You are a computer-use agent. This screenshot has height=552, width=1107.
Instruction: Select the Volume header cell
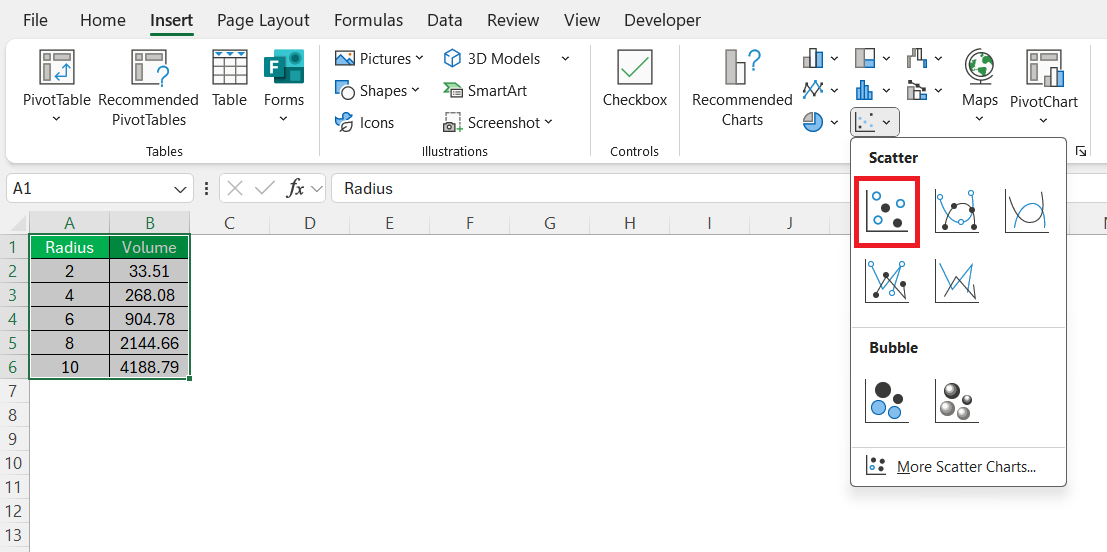tap(150, 247)
